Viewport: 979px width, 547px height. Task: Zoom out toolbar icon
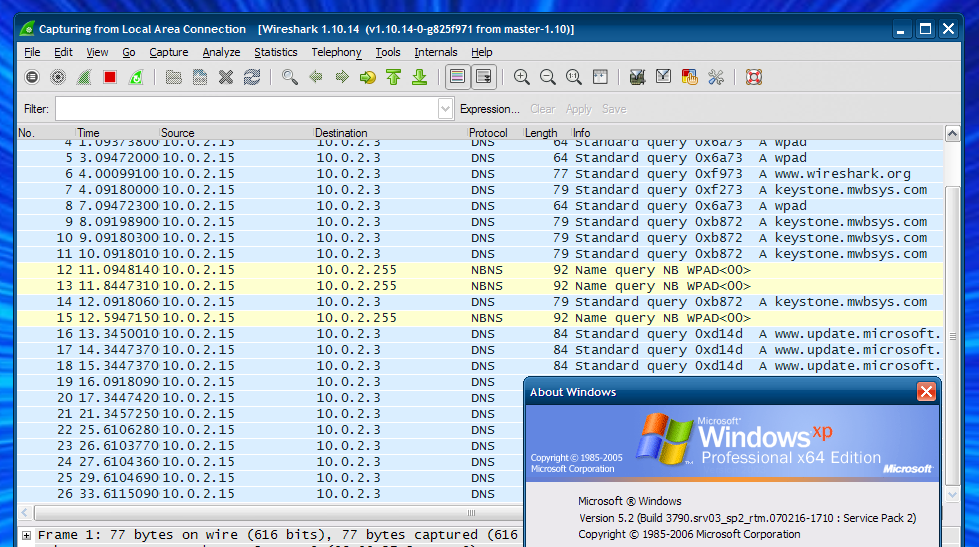[548, 77]
